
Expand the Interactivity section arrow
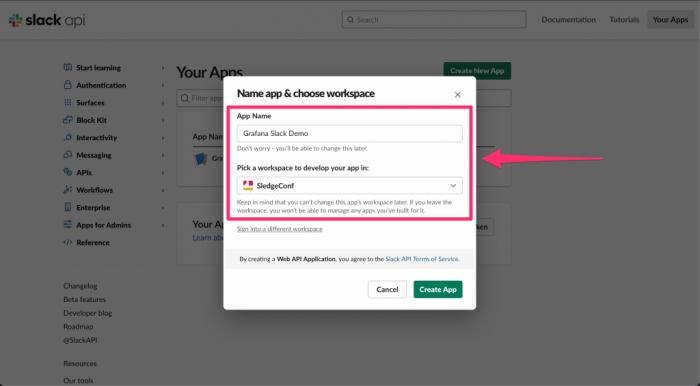[x=163, y=138]
